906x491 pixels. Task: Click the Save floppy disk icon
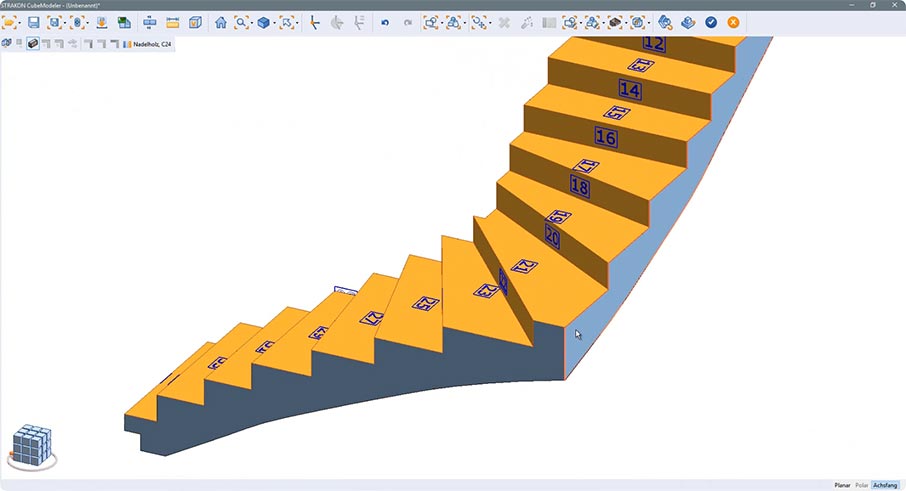pos(33,22)
